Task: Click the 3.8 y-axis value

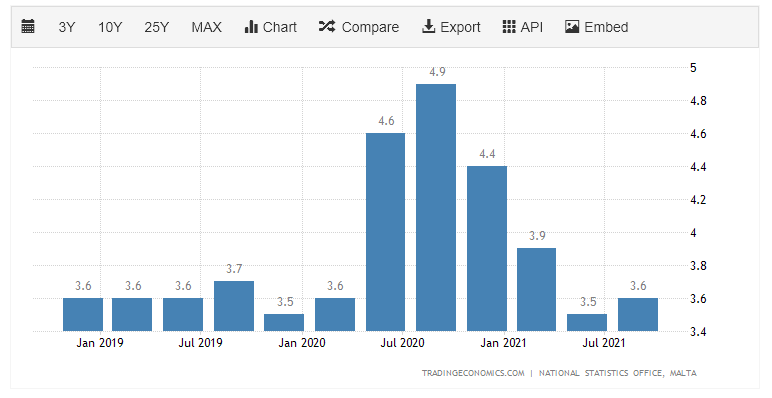Action: click(x=698, y=266)
